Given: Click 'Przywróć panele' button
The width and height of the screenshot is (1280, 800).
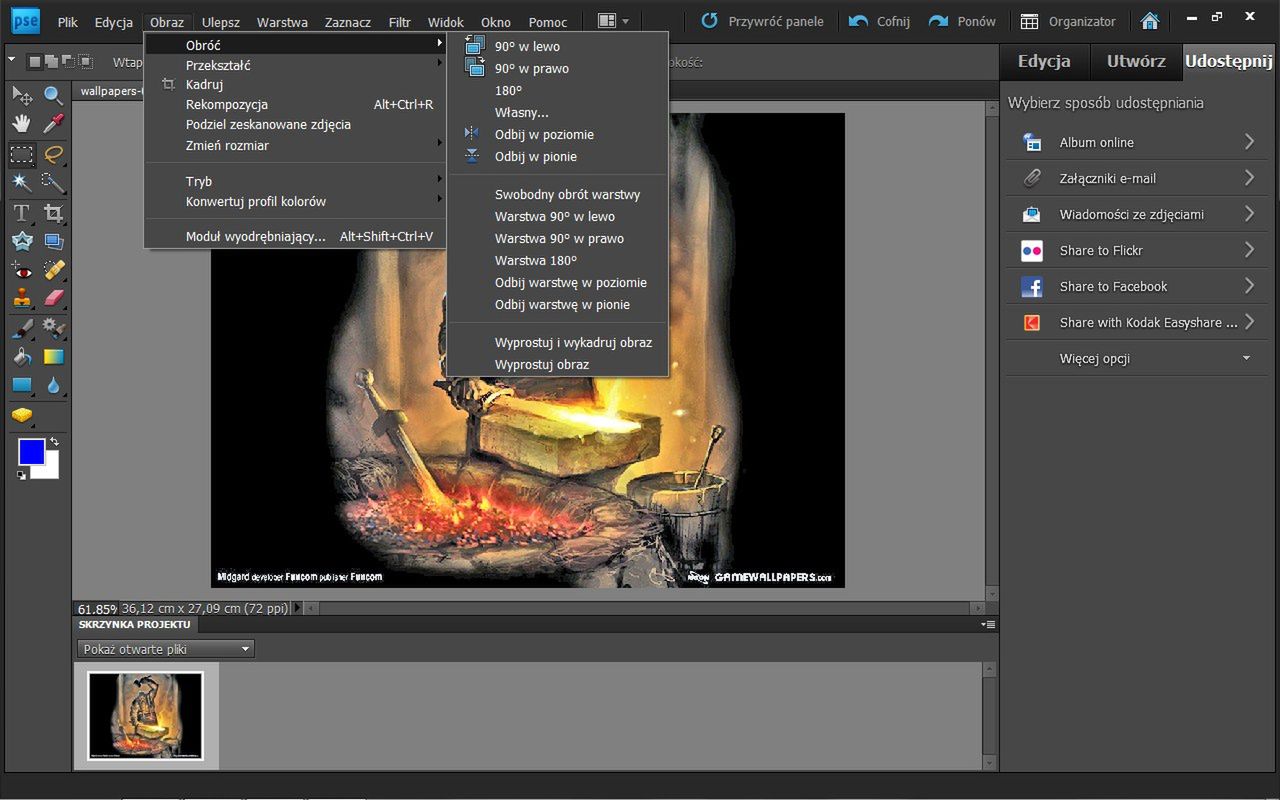Looking at the screenshot, I should [762, 21].
